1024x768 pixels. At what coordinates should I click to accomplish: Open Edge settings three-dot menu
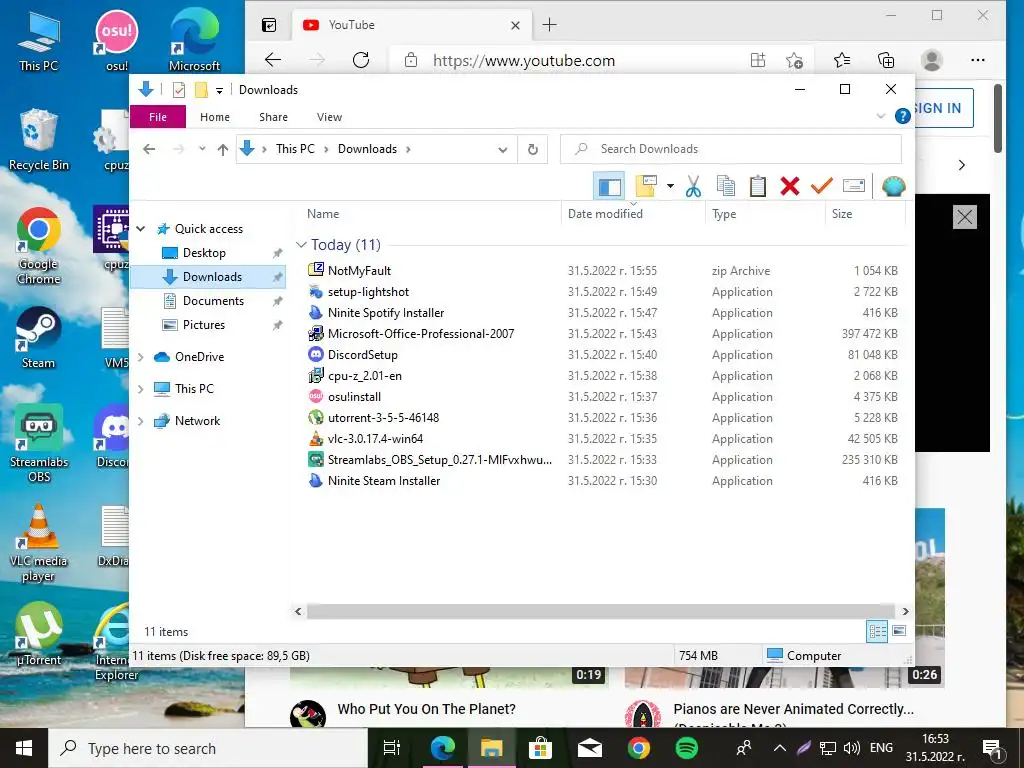pyautogui.click(x=978, y=60)
